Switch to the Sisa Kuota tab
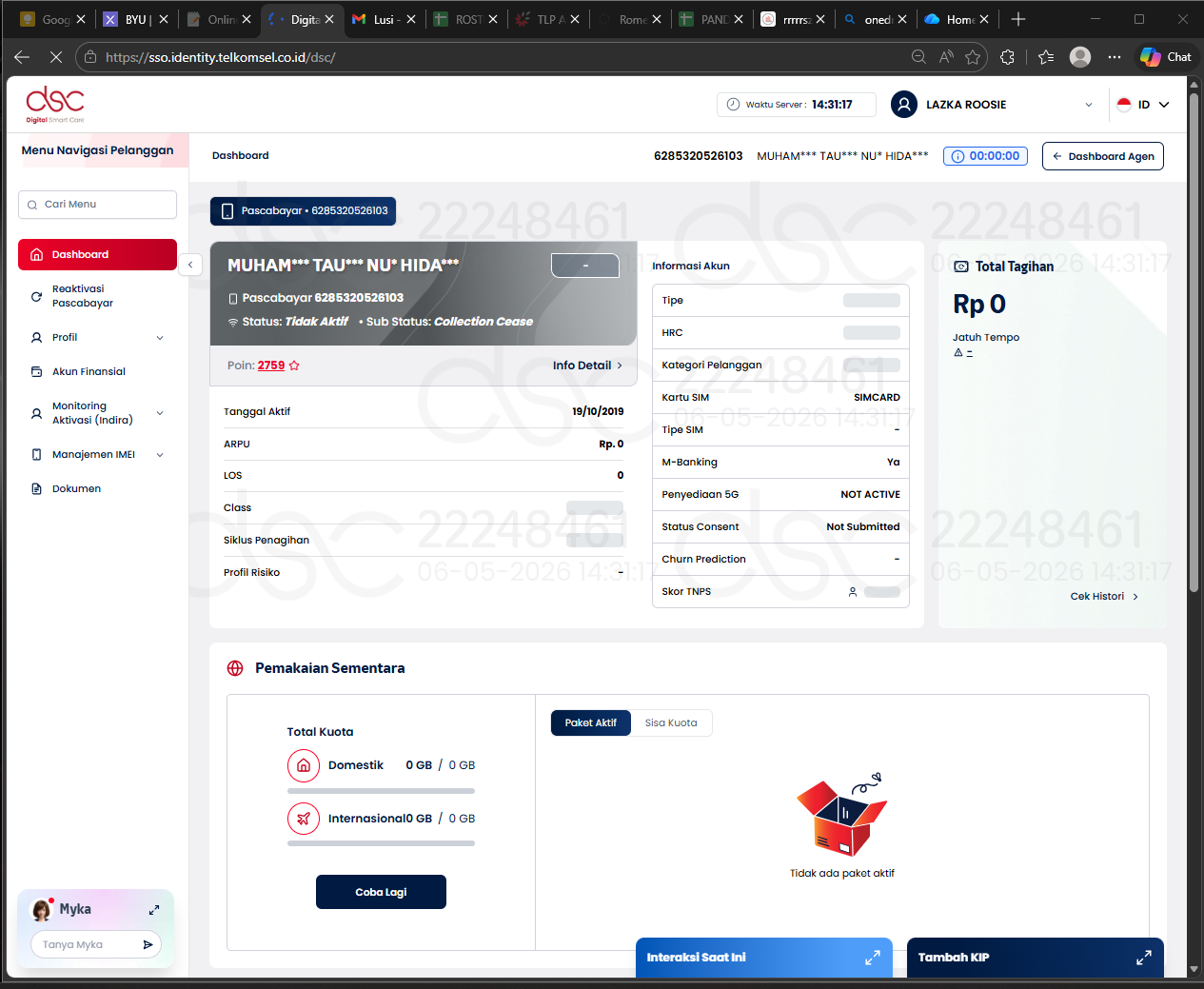The width and height of the screenshot is (1204, 989). 671,723
